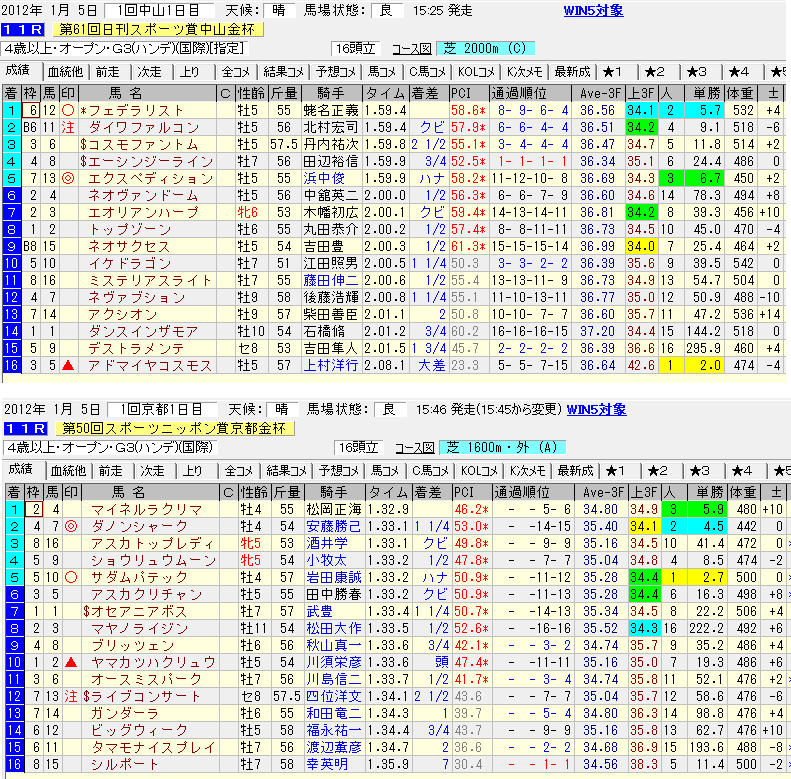Select horse ショウリュウムーン
Viewport: 791px width, 779px height.
153,561
